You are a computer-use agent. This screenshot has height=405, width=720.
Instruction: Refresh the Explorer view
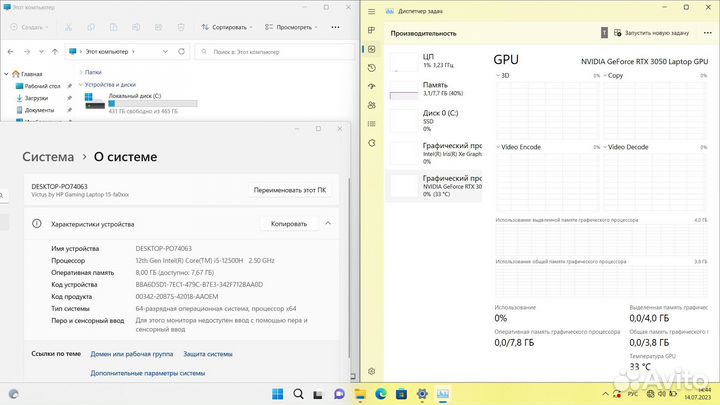tap(182, 51)
